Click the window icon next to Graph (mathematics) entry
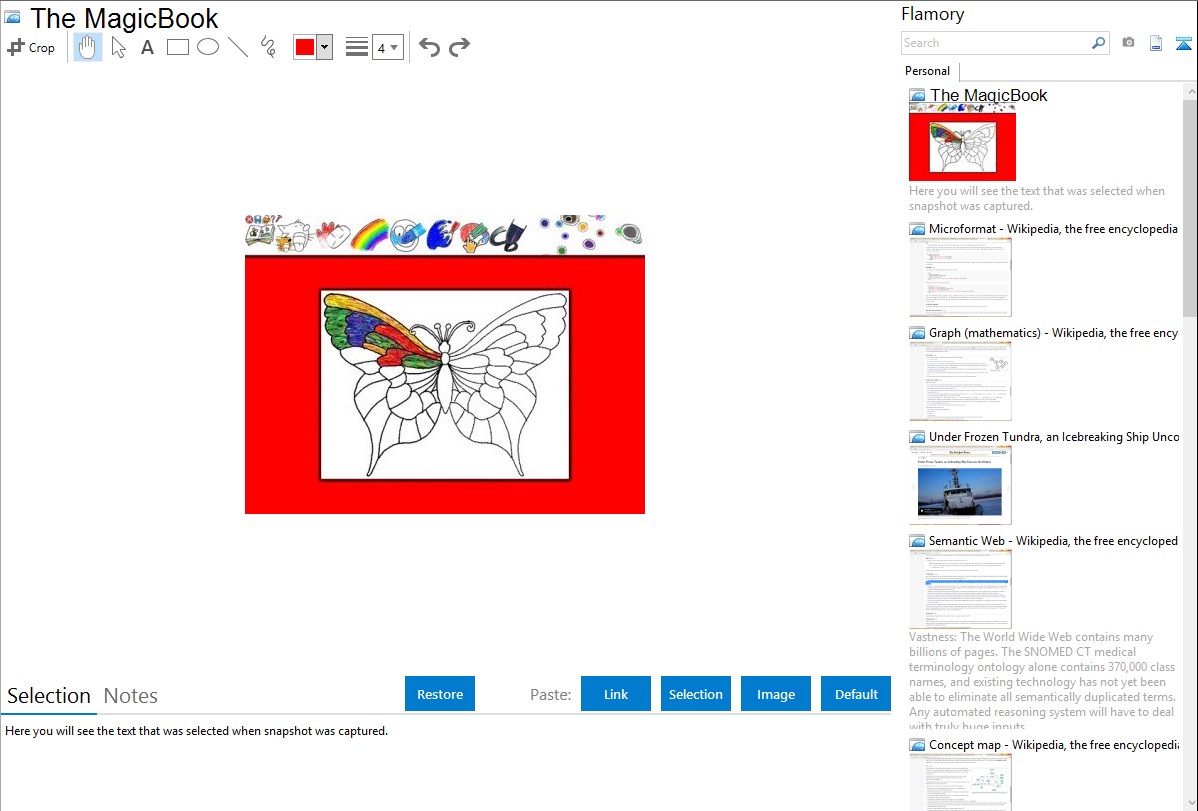This screenshot has width=1198, height=811. pos(917,333)
